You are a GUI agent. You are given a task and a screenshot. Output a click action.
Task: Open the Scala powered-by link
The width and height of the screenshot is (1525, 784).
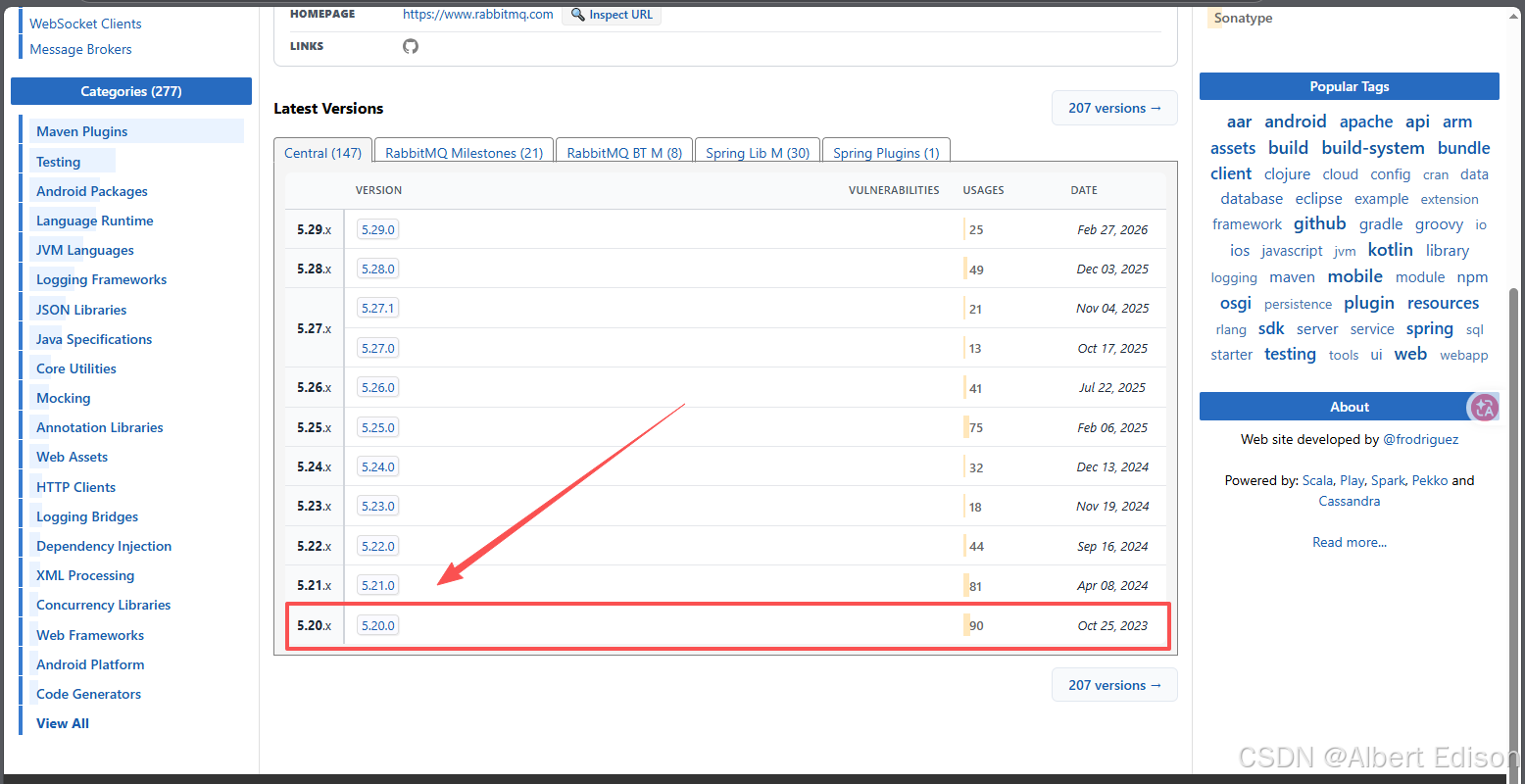click(x=1317, y=480)
